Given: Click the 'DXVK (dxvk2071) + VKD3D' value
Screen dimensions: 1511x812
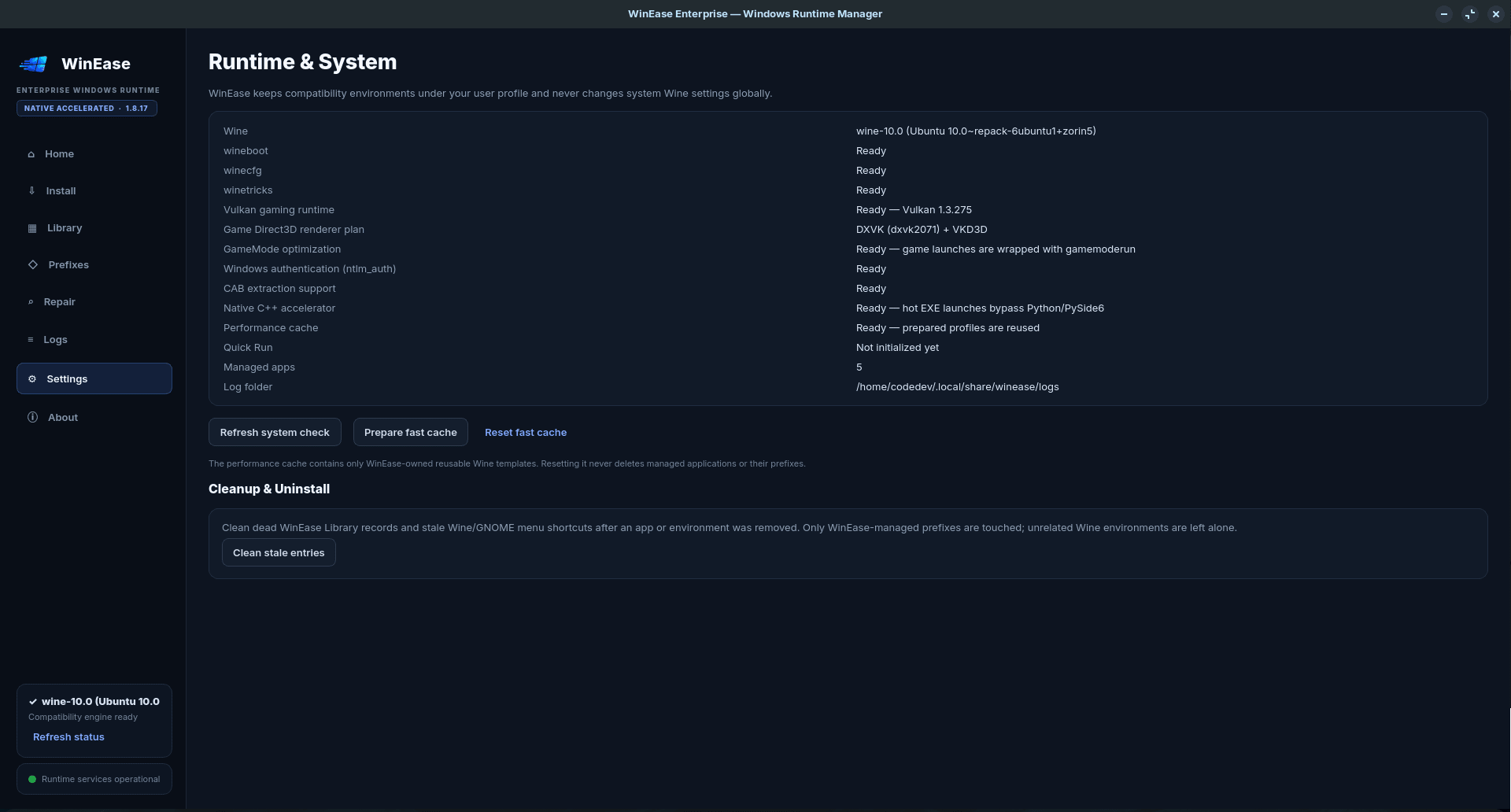Looking at the screenshot, I should (x=922, y=230).
